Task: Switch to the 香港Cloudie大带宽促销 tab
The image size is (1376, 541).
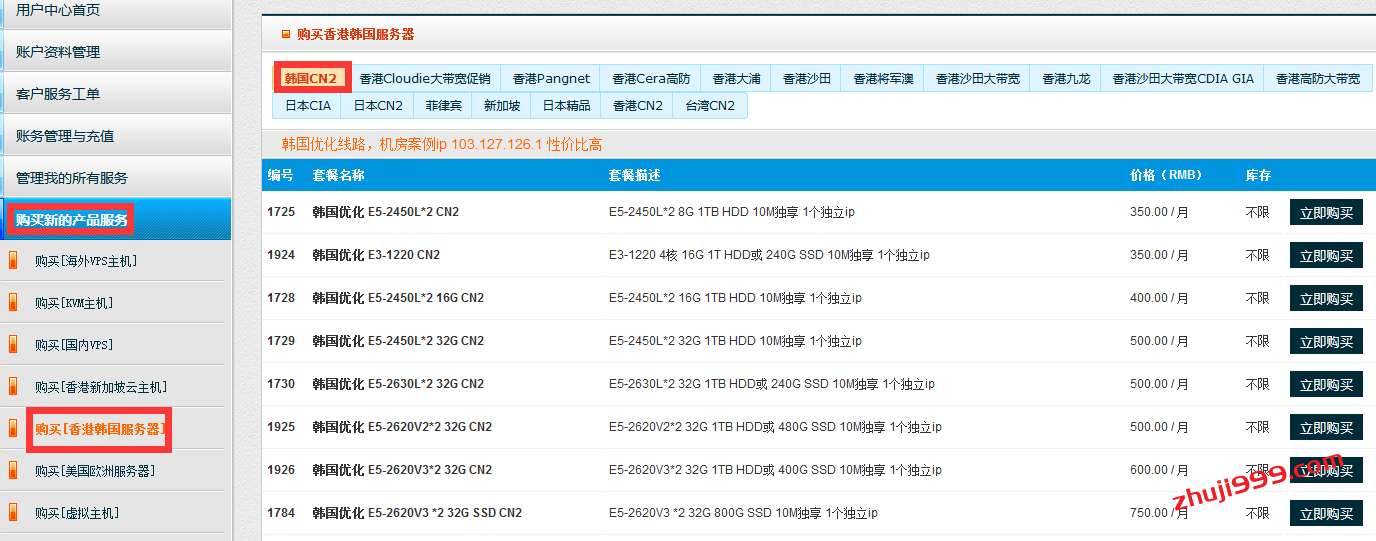Action: point(424,78)
